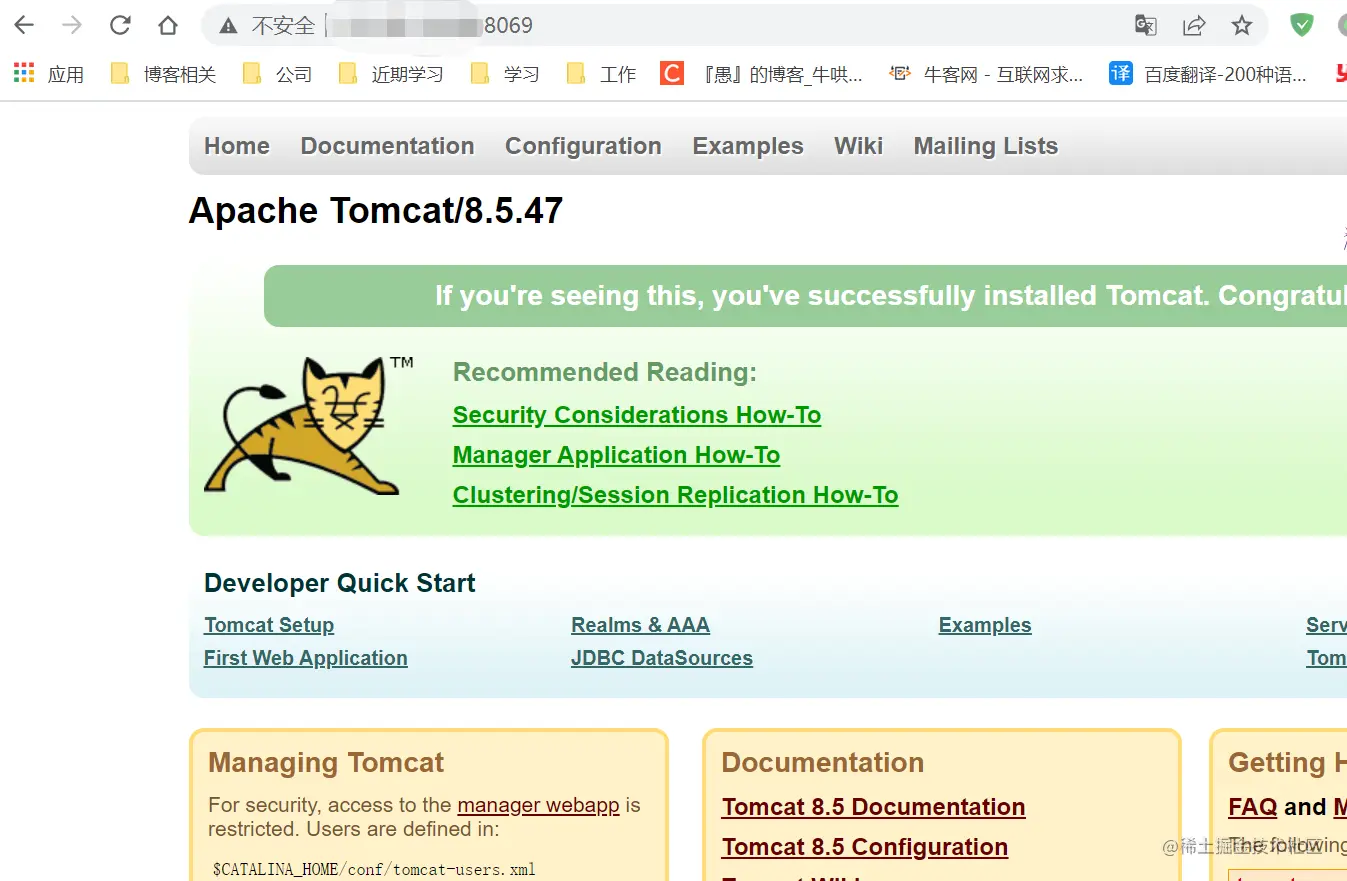1347x881 pixels.
Task: Go to the browser home page icon
Action: click(x=168, y=26)
